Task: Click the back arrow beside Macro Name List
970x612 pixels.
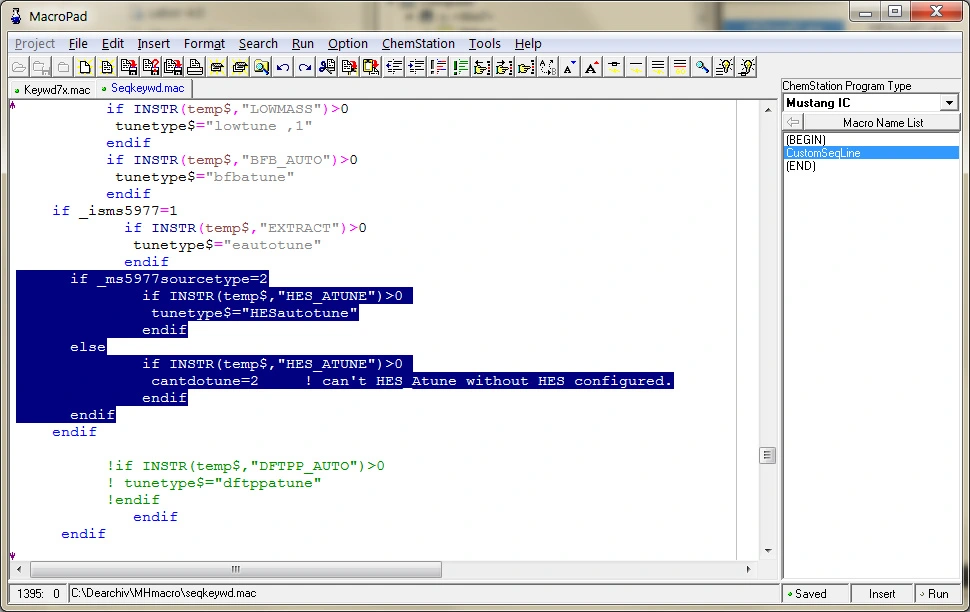Action: pyautogui.click(x=793, y=123)
